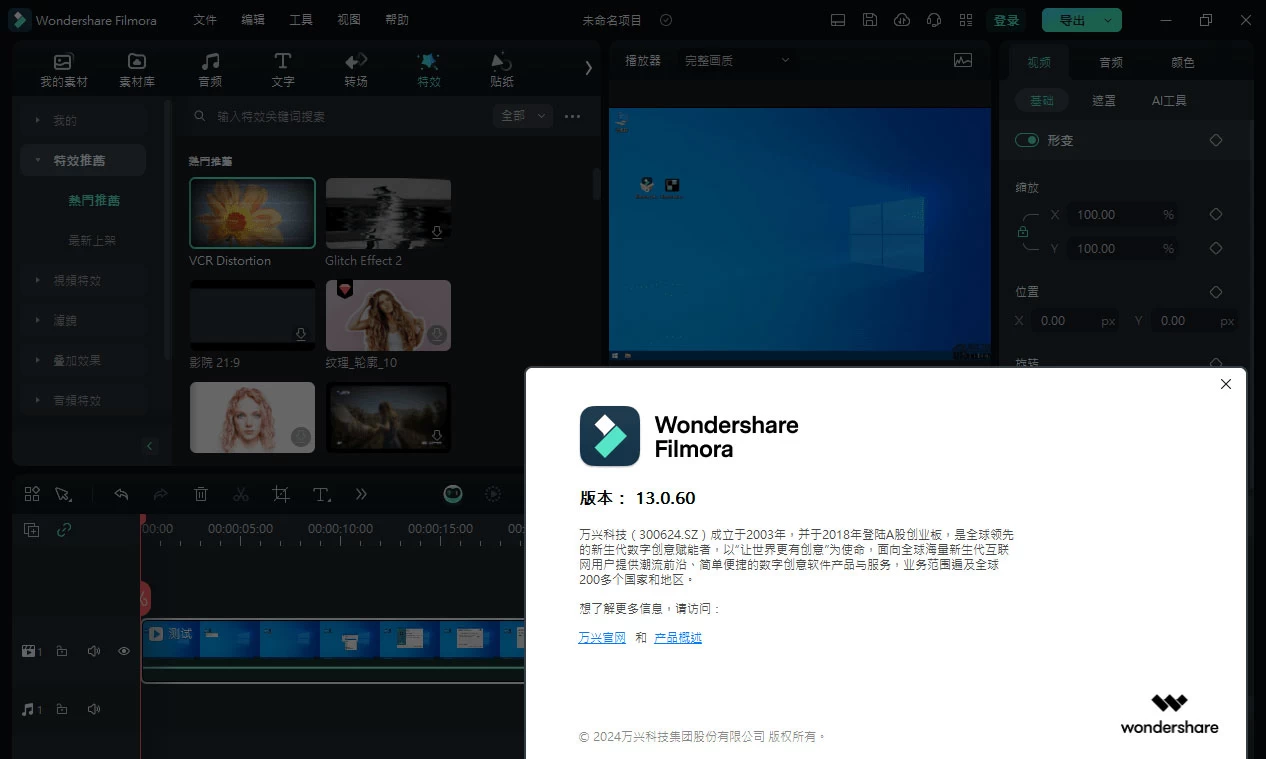Hide video track 1 with the eye icon
Viewport: 1266px width, 759px height.
pyautogui.click(x=123, y=650)
